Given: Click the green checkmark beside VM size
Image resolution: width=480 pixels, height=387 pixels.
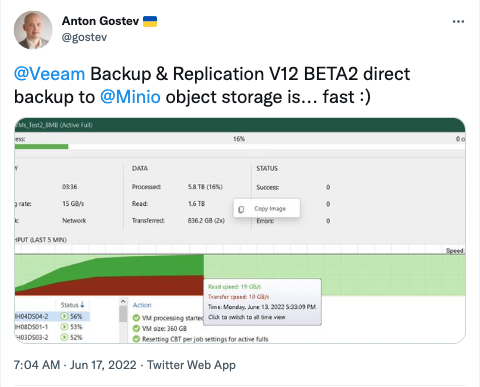Looking at the screenshot, I should tap(136, 328).
